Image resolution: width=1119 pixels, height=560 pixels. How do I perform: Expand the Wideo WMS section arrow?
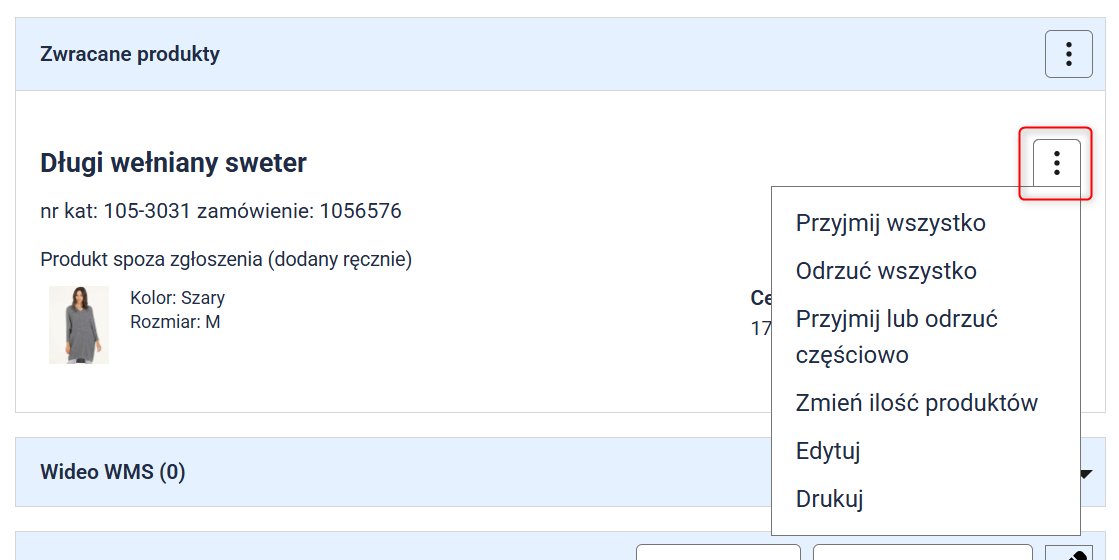coord(1086,473)
